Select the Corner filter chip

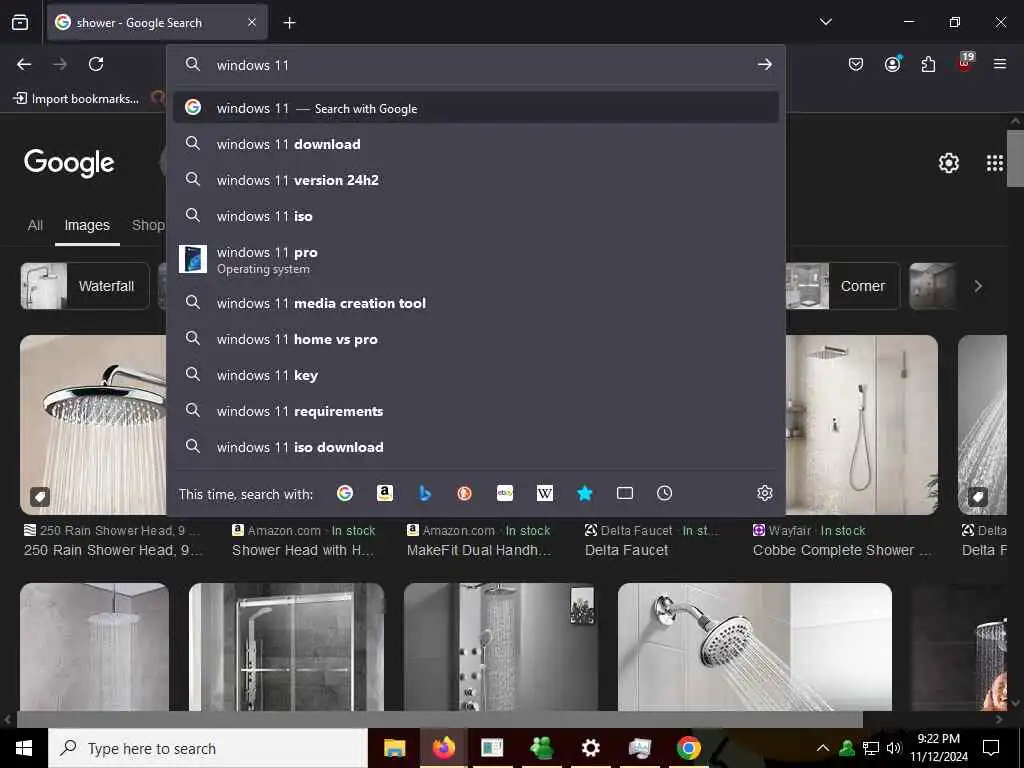[843, 286]
